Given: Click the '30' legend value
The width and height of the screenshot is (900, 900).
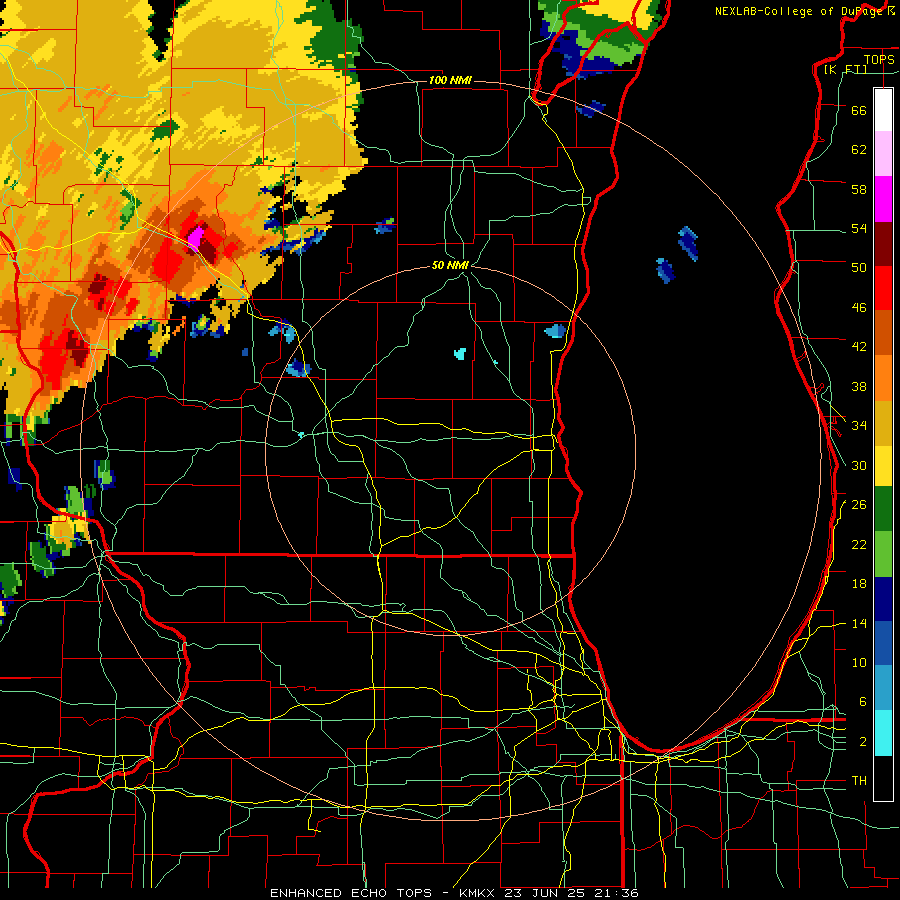Looking at the screenshot, I should click(859, 465).
